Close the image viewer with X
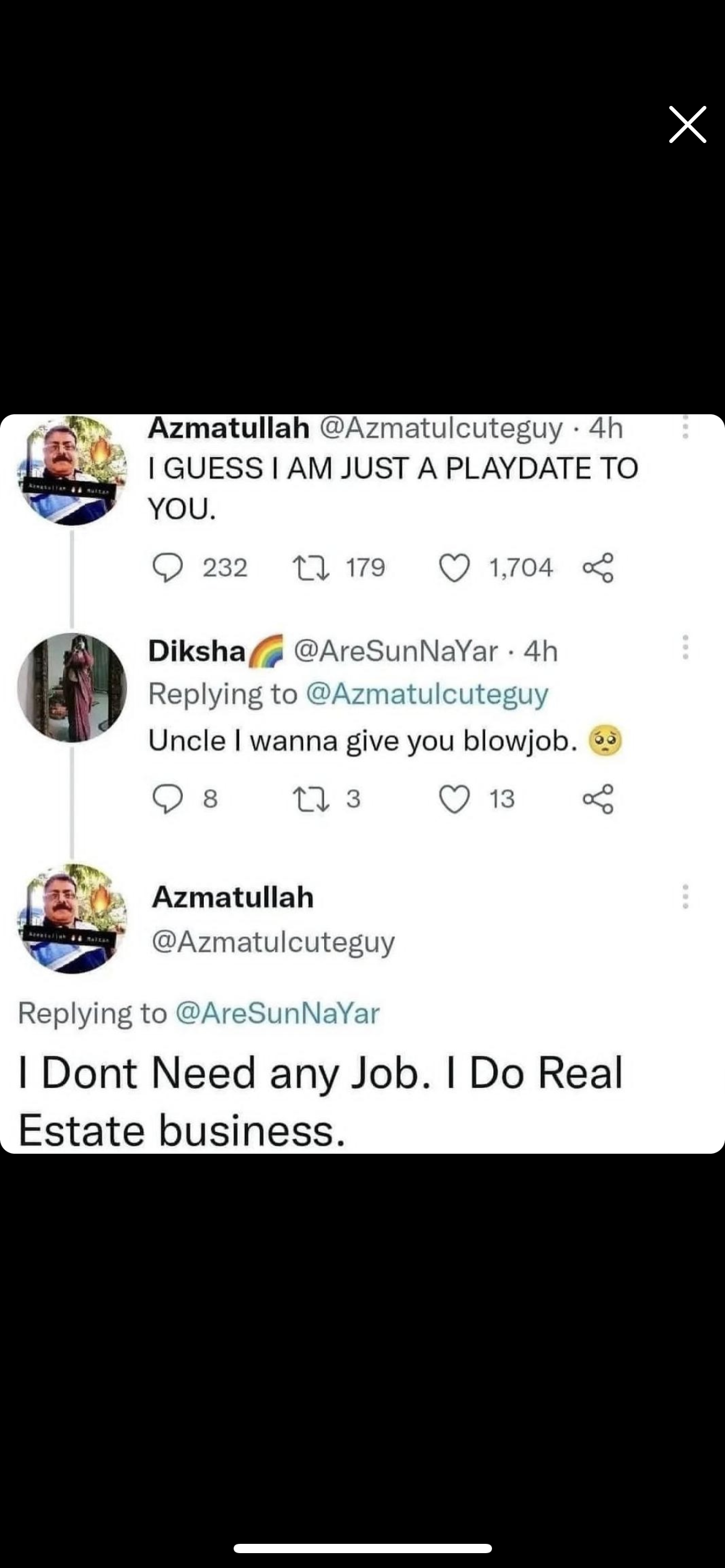This screenshot has width=725, height=1568. pyautogui.click(x=687, y=124)
